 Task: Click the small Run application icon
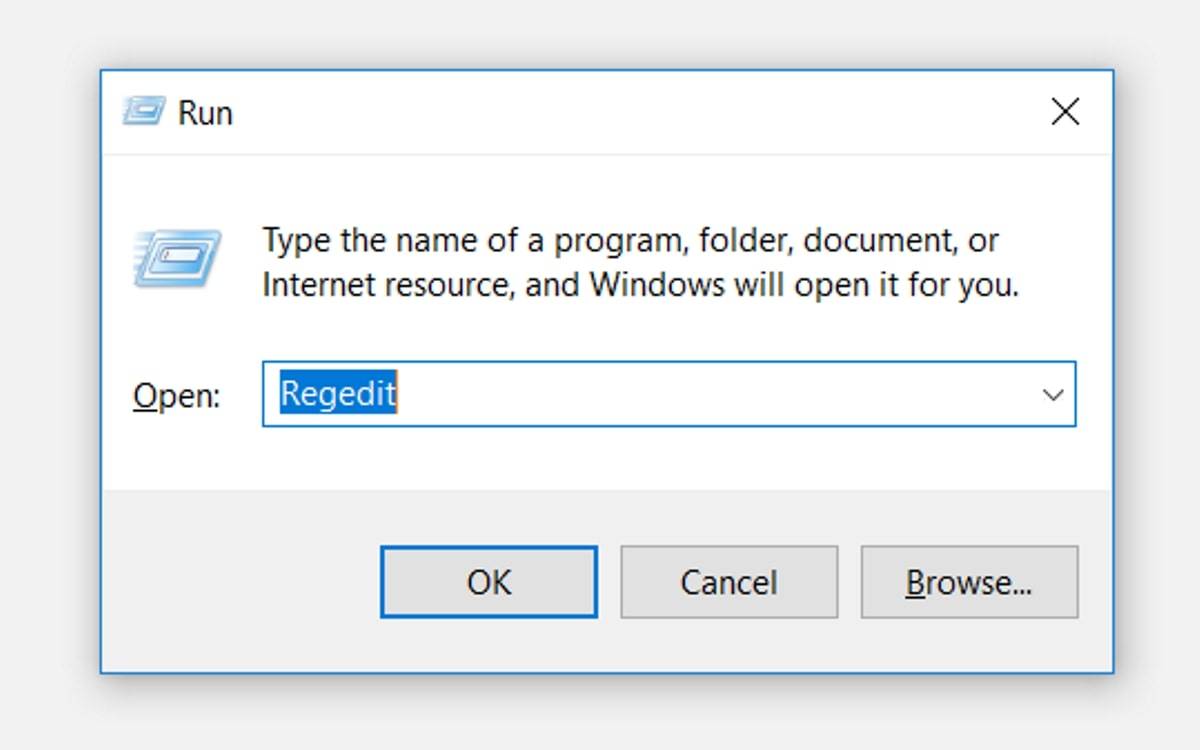coord(144,112)
